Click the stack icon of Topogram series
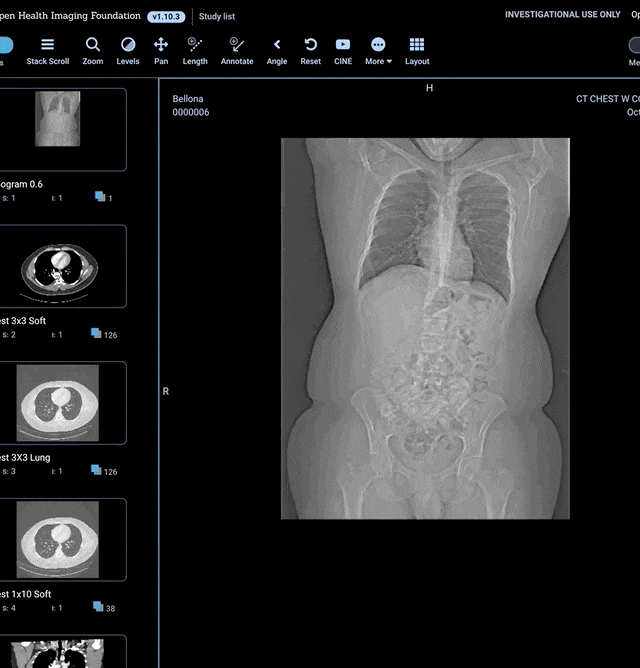 click(x=100, y=196)
